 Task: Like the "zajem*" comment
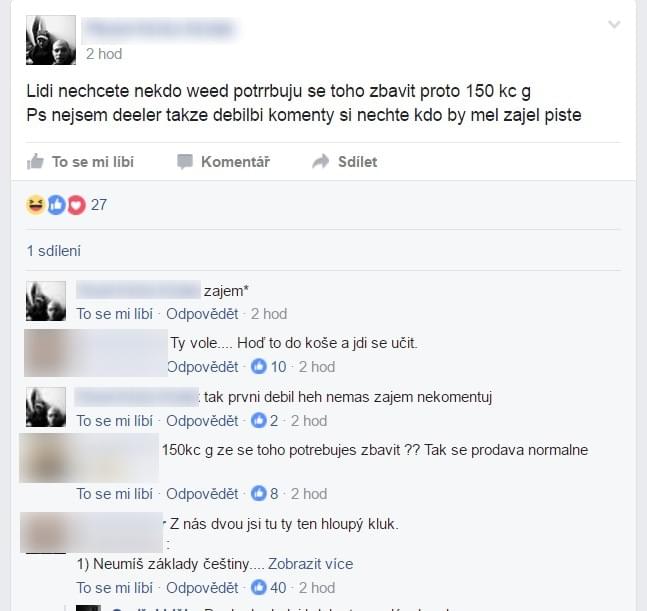115,314
